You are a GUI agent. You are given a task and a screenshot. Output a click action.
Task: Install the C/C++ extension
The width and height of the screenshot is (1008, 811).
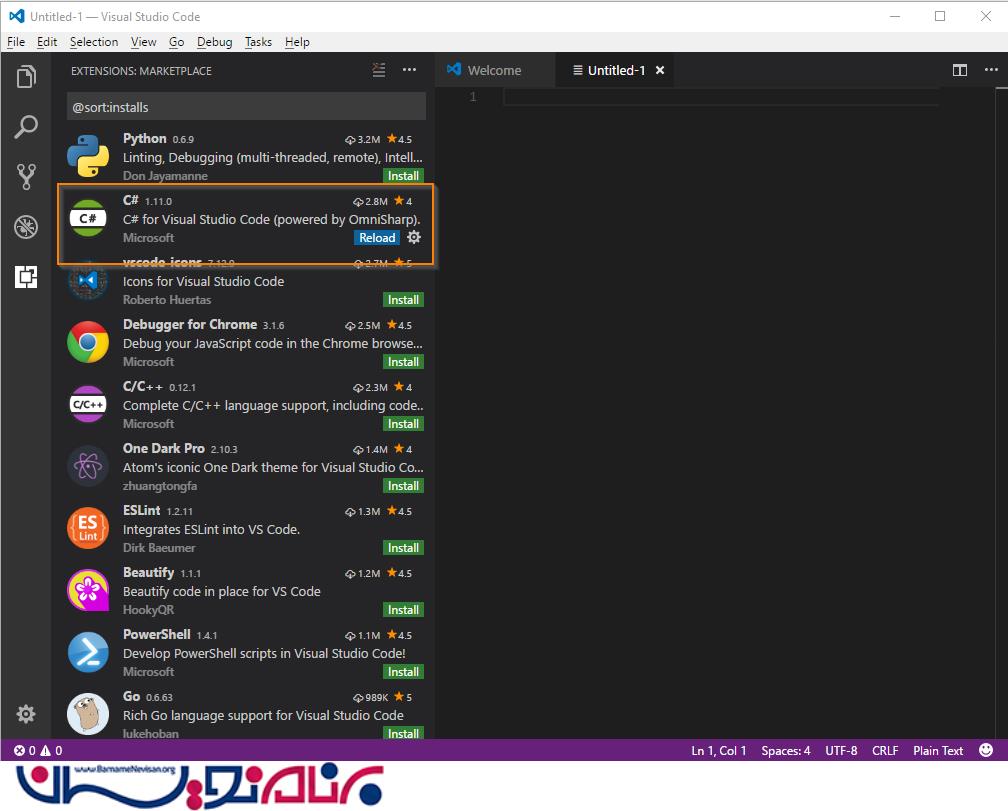[x=403, y=423]
